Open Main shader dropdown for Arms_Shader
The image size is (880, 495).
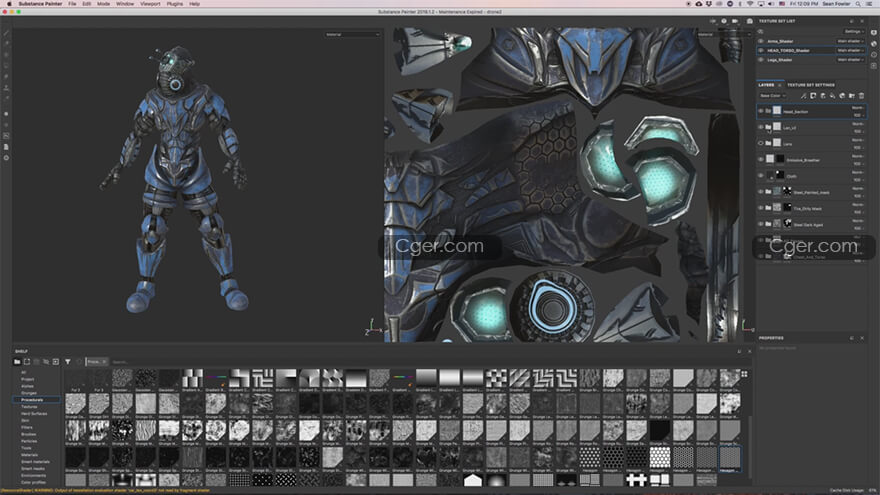click(850, 42)
